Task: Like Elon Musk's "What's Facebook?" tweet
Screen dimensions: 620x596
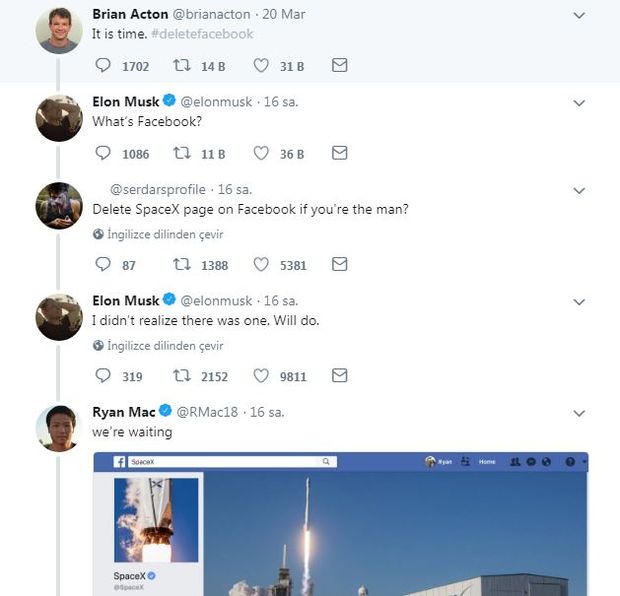Action: [261, 153]
